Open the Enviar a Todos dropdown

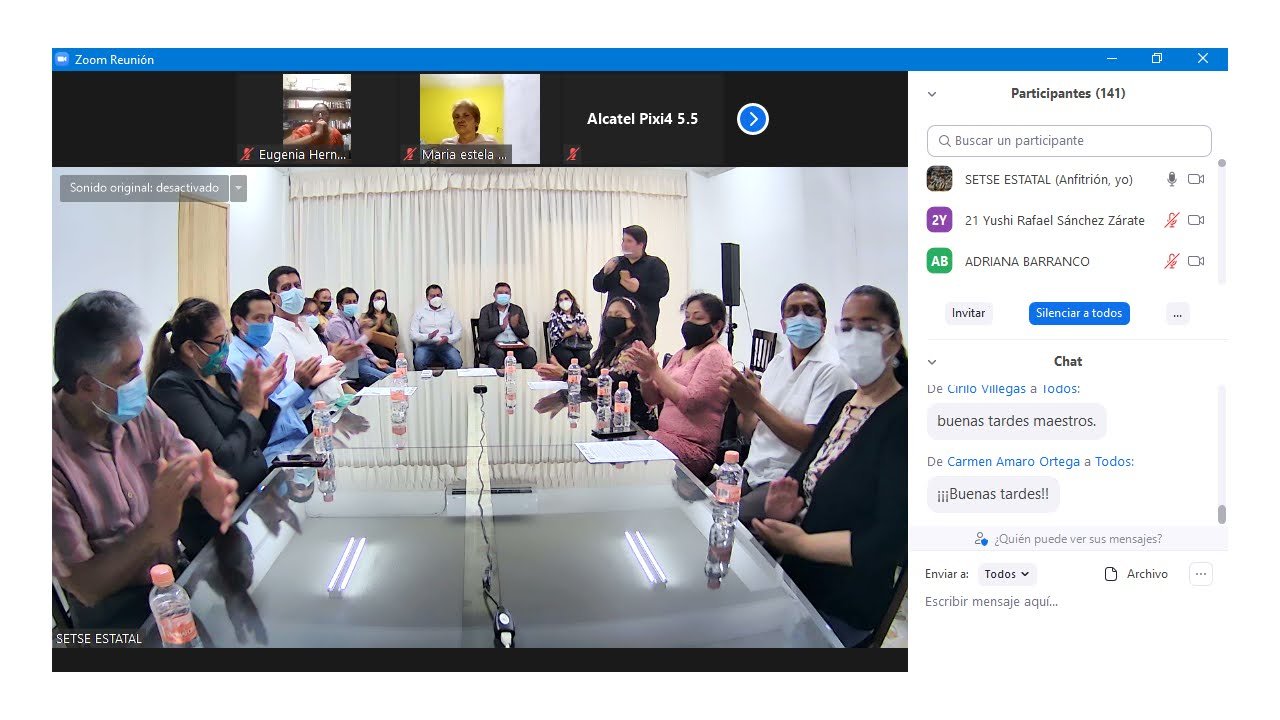[x=1007, y=574]
